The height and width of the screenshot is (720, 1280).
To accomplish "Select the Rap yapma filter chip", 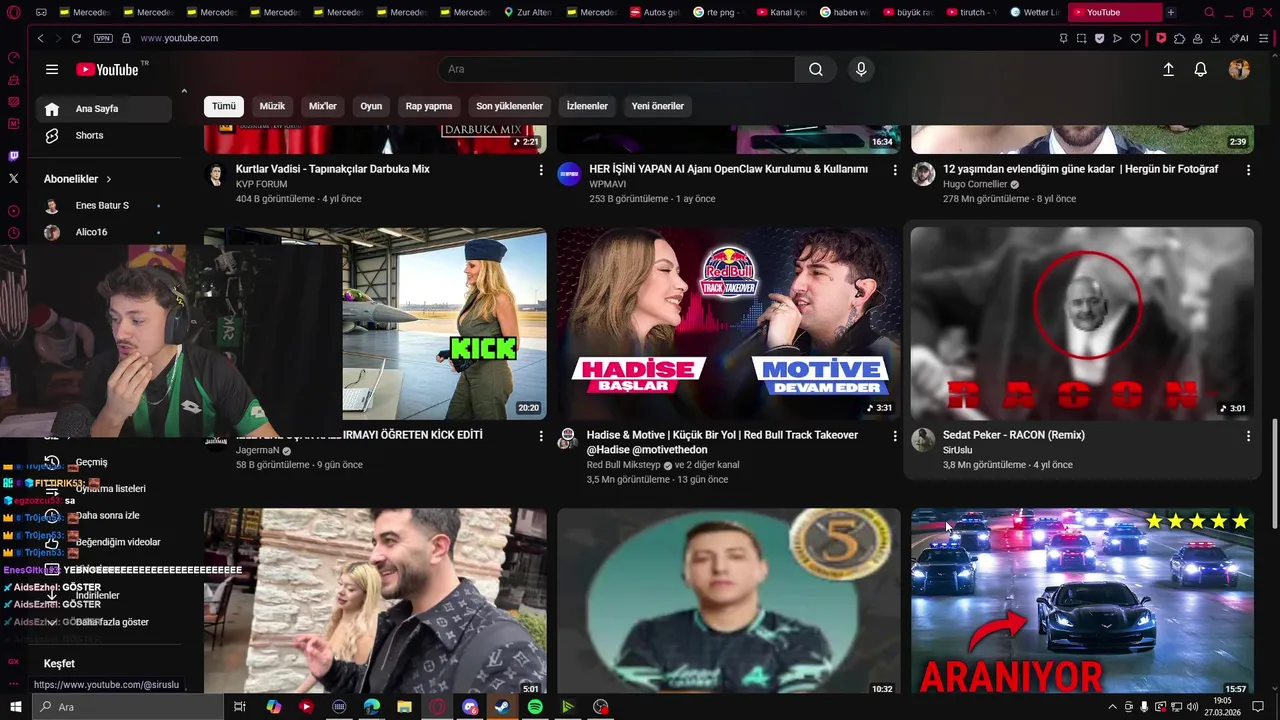I will 429,106.
